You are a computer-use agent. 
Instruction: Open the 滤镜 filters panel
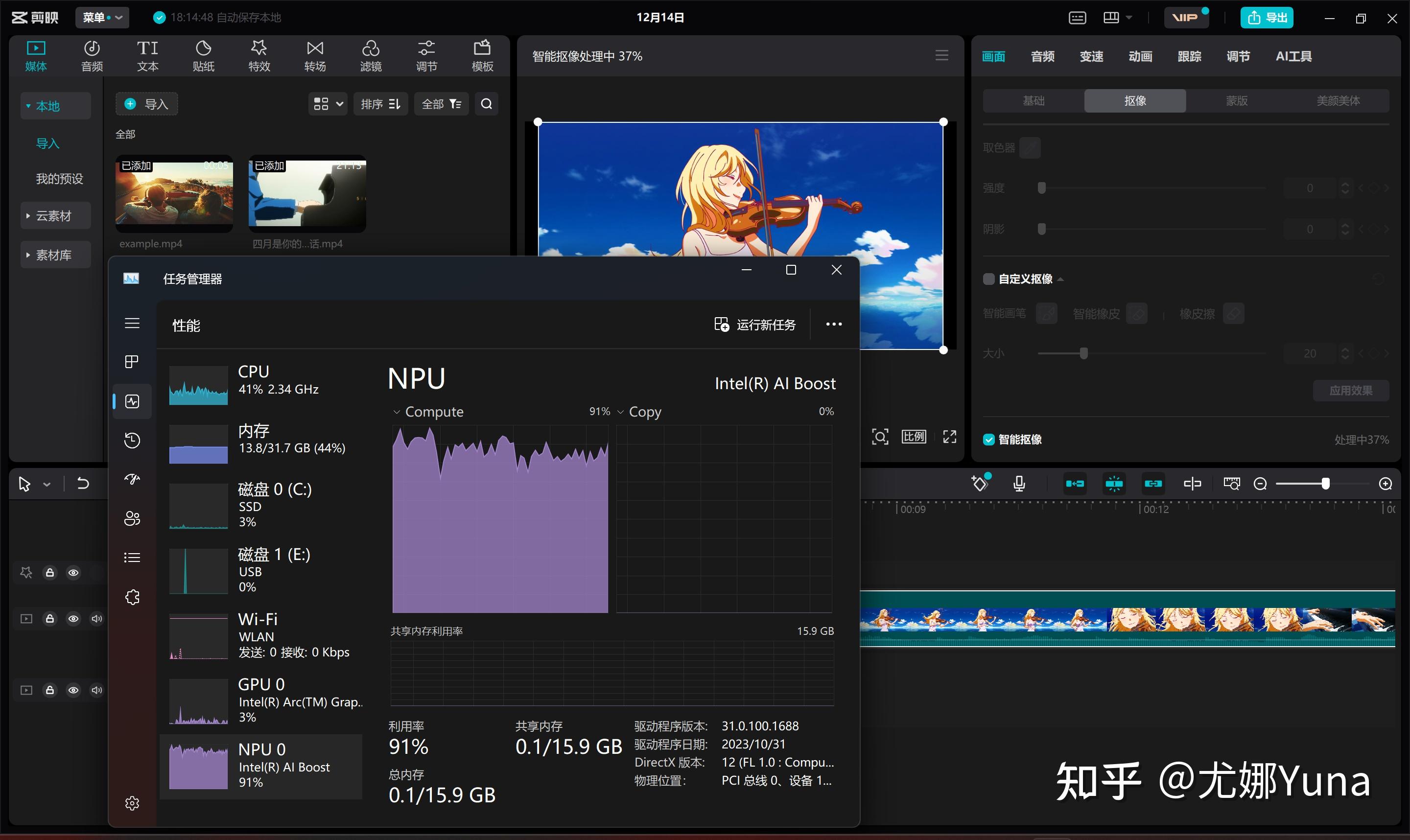point(371,56)
